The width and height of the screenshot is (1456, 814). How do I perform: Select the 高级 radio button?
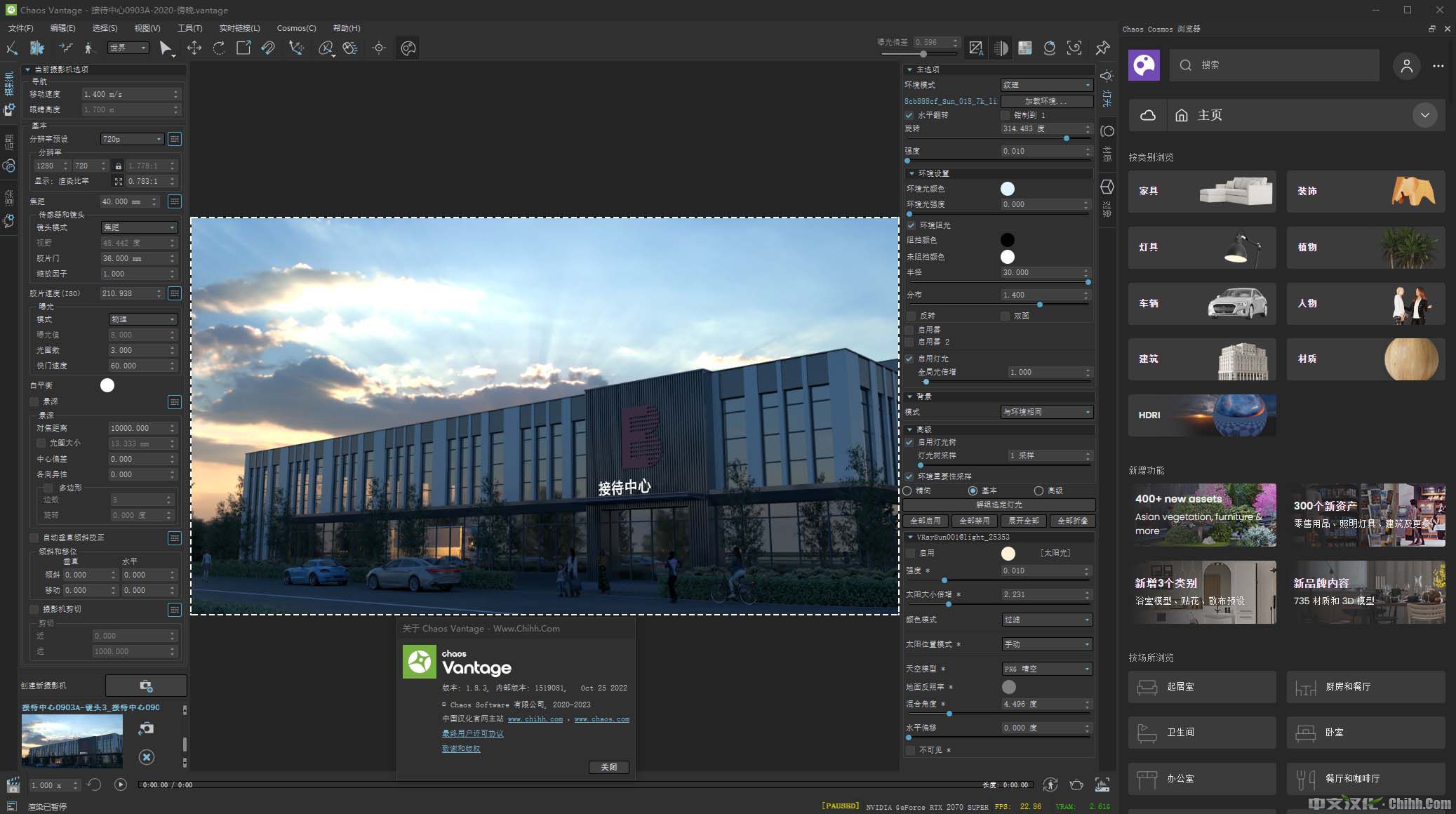pyautogui.click(x=1038, y=491)
